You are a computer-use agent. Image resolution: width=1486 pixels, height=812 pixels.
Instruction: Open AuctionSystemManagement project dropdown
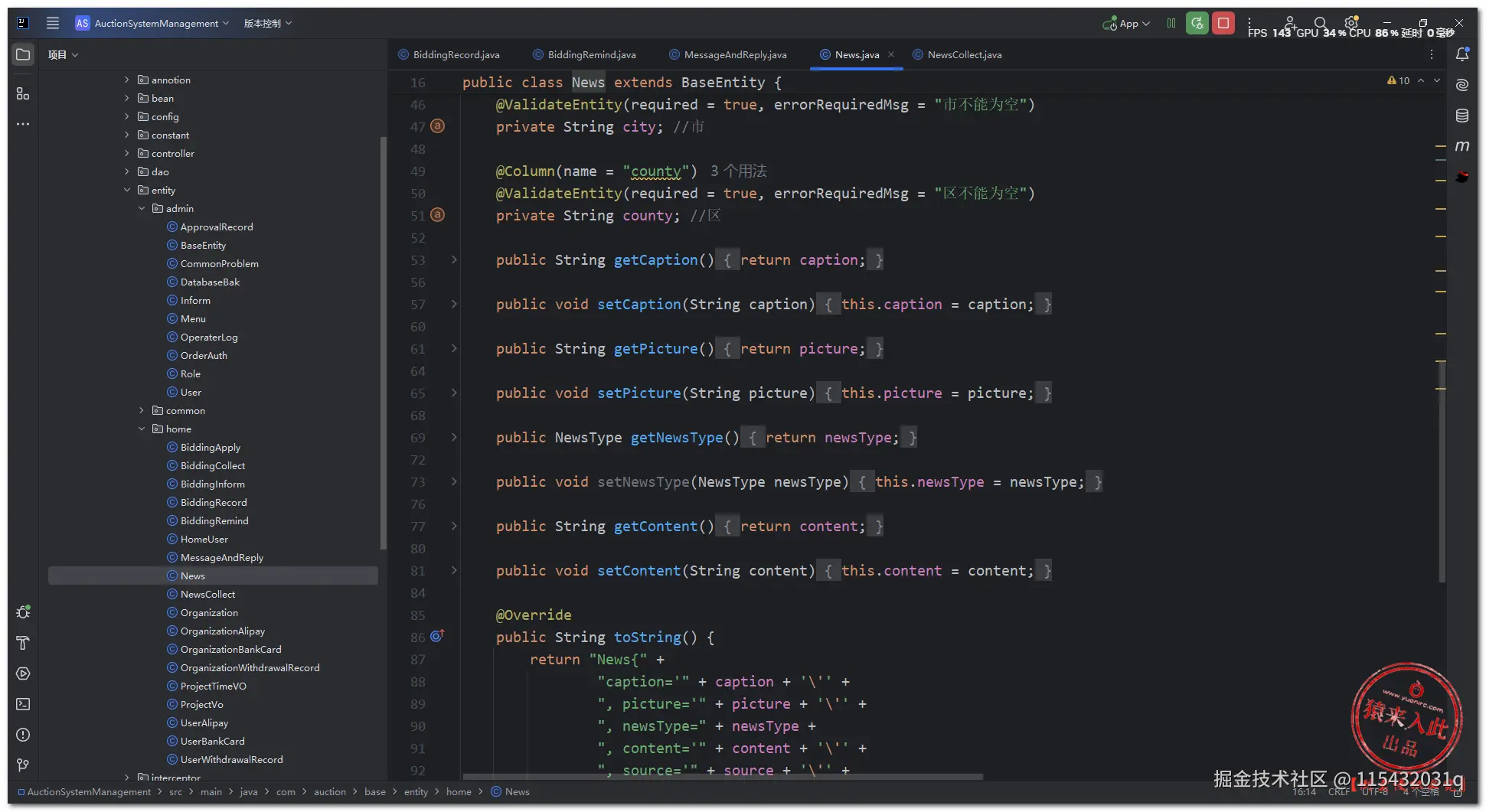coord(152,23)
